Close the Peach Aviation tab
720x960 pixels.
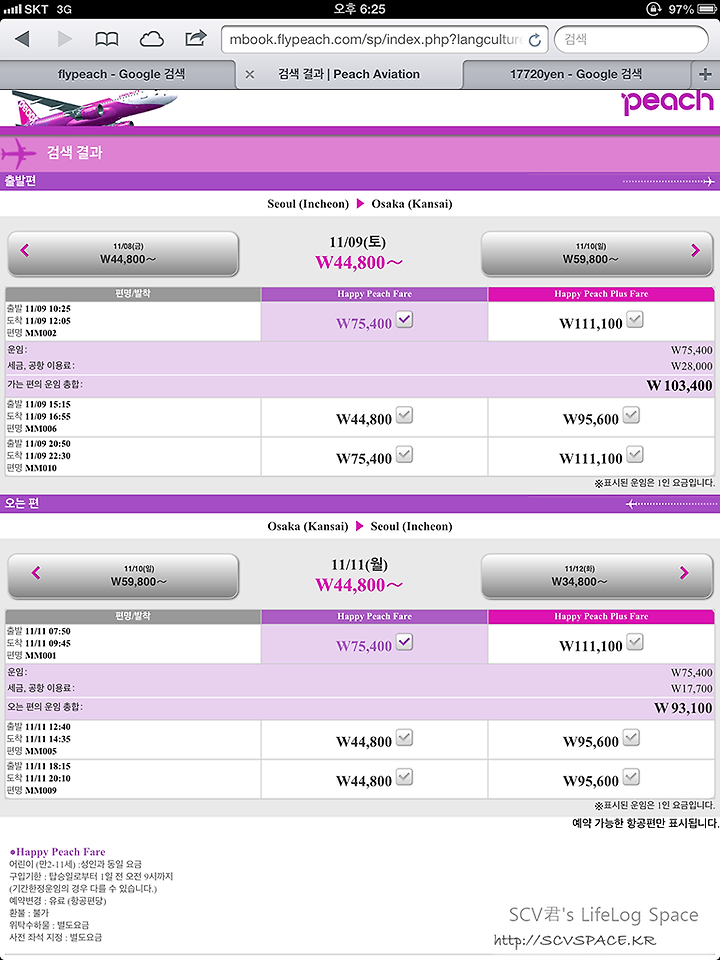249,74
